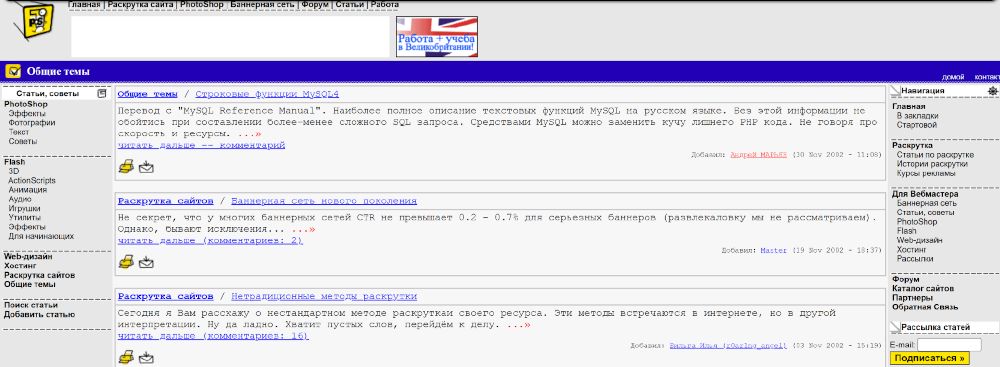This screenshot has height=367, width=1000.
Task: Click читать дальше (комментариев: 2)
Action: click(x=210, y=240)
